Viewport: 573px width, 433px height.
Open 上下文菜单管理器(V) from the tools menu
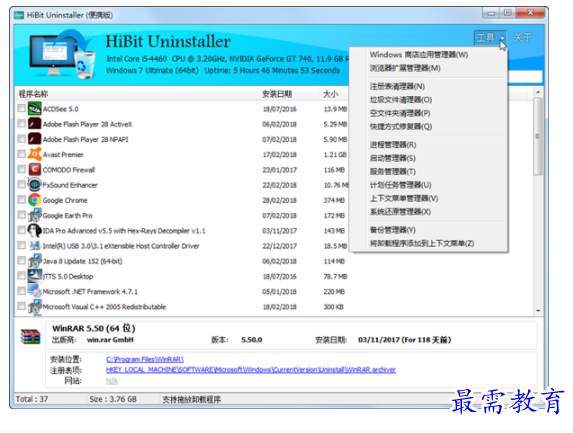point(428,198)
